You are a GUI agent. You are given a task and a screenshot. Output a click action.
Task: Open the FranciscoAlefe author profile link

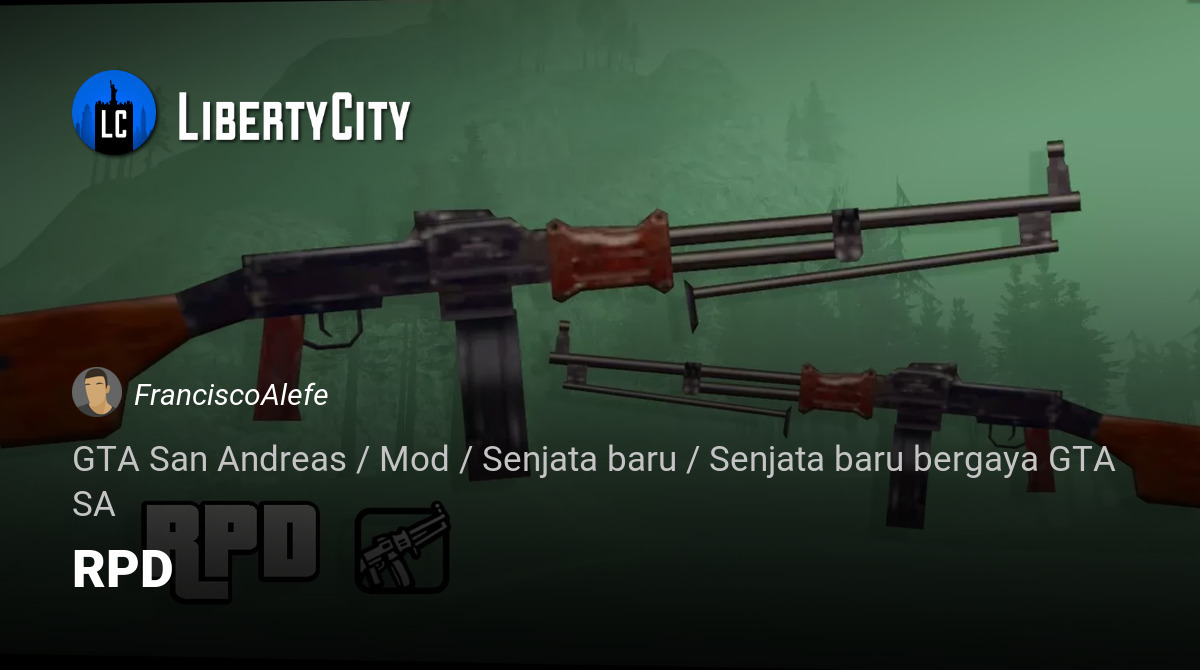pos(231,395)
